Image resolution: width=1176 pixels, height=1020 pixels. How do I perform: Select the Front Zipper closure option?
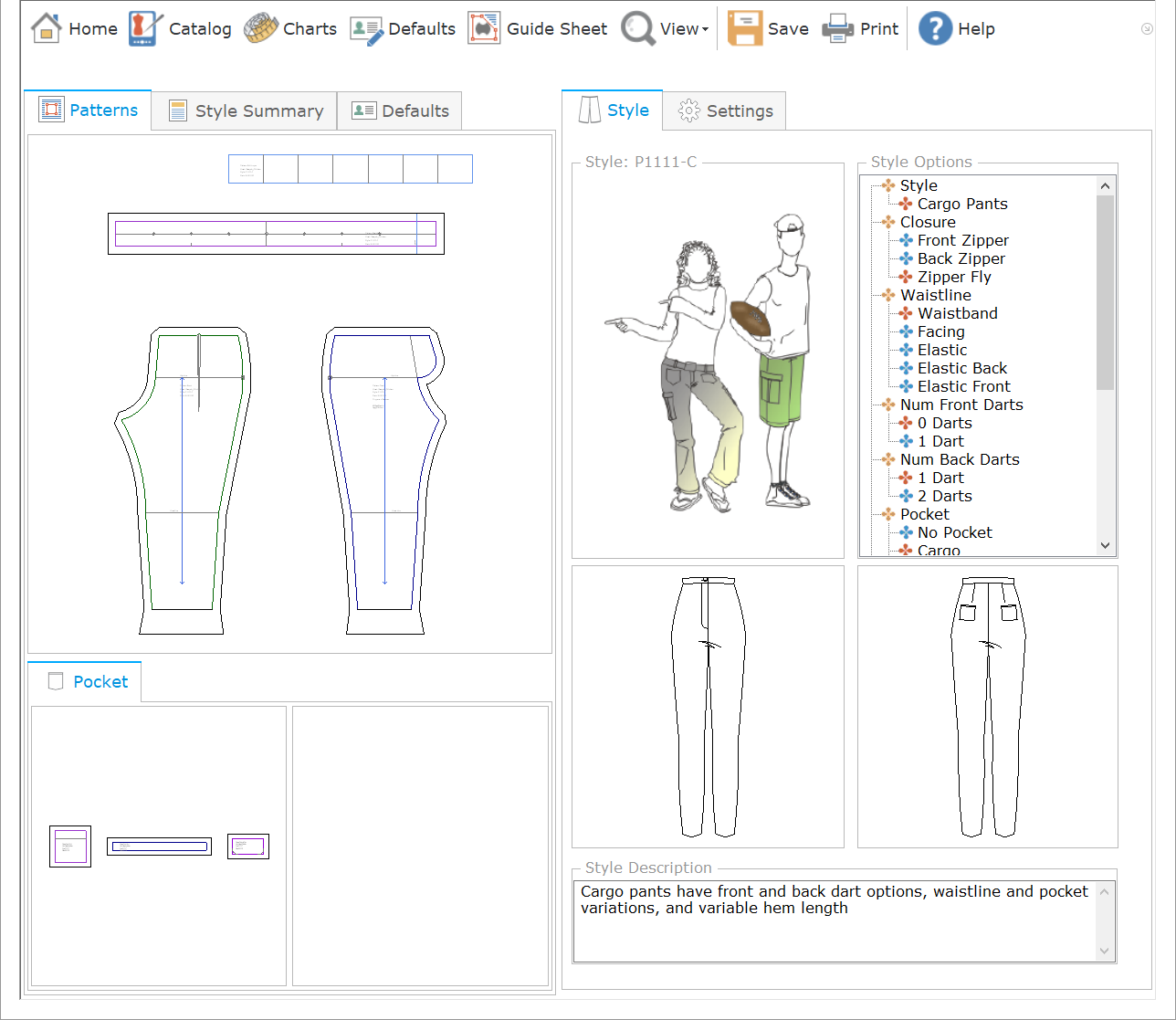[x=962, y=240]
